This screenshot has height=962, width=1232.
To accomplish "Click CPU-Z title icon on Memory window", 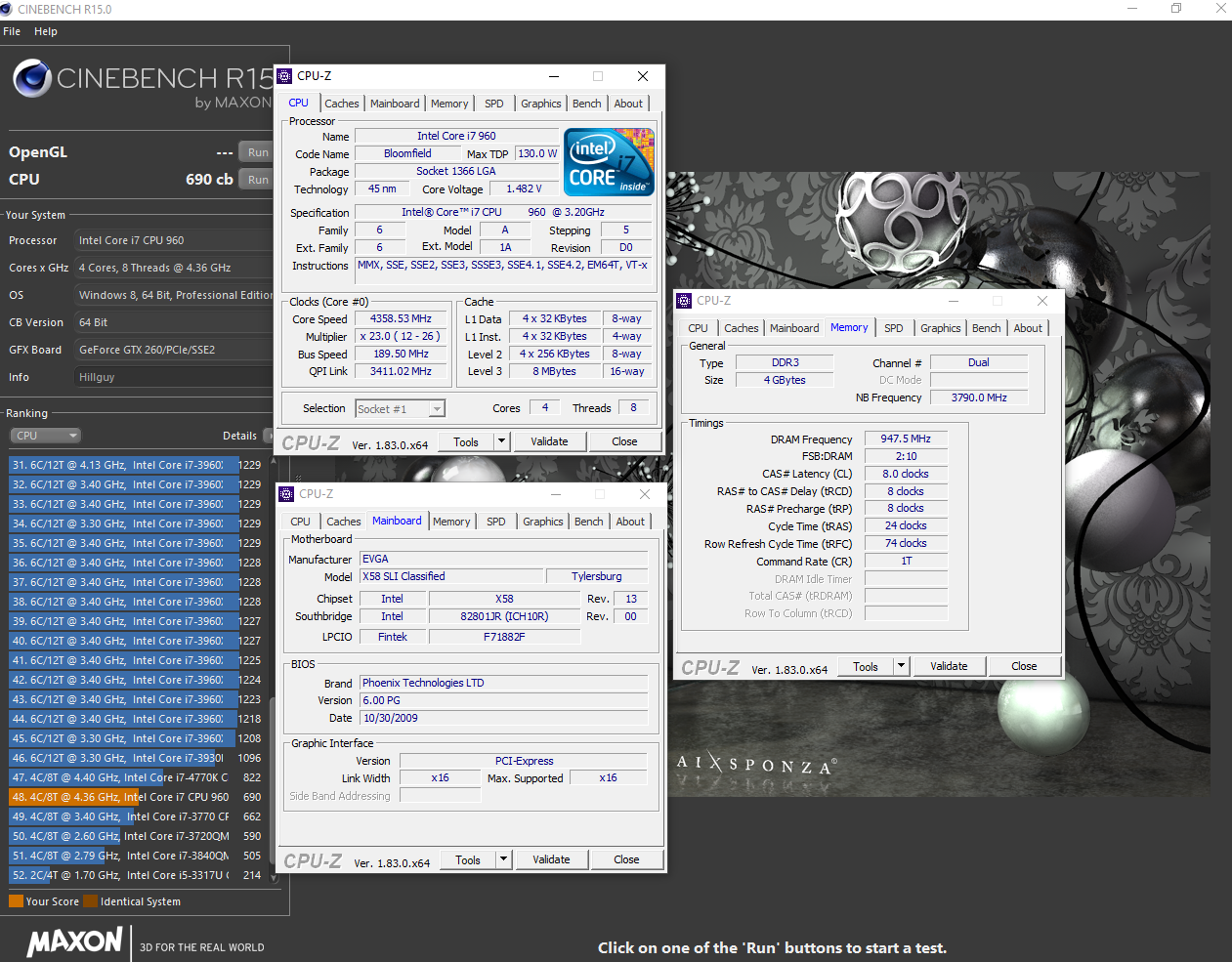I will click(684, 301).
